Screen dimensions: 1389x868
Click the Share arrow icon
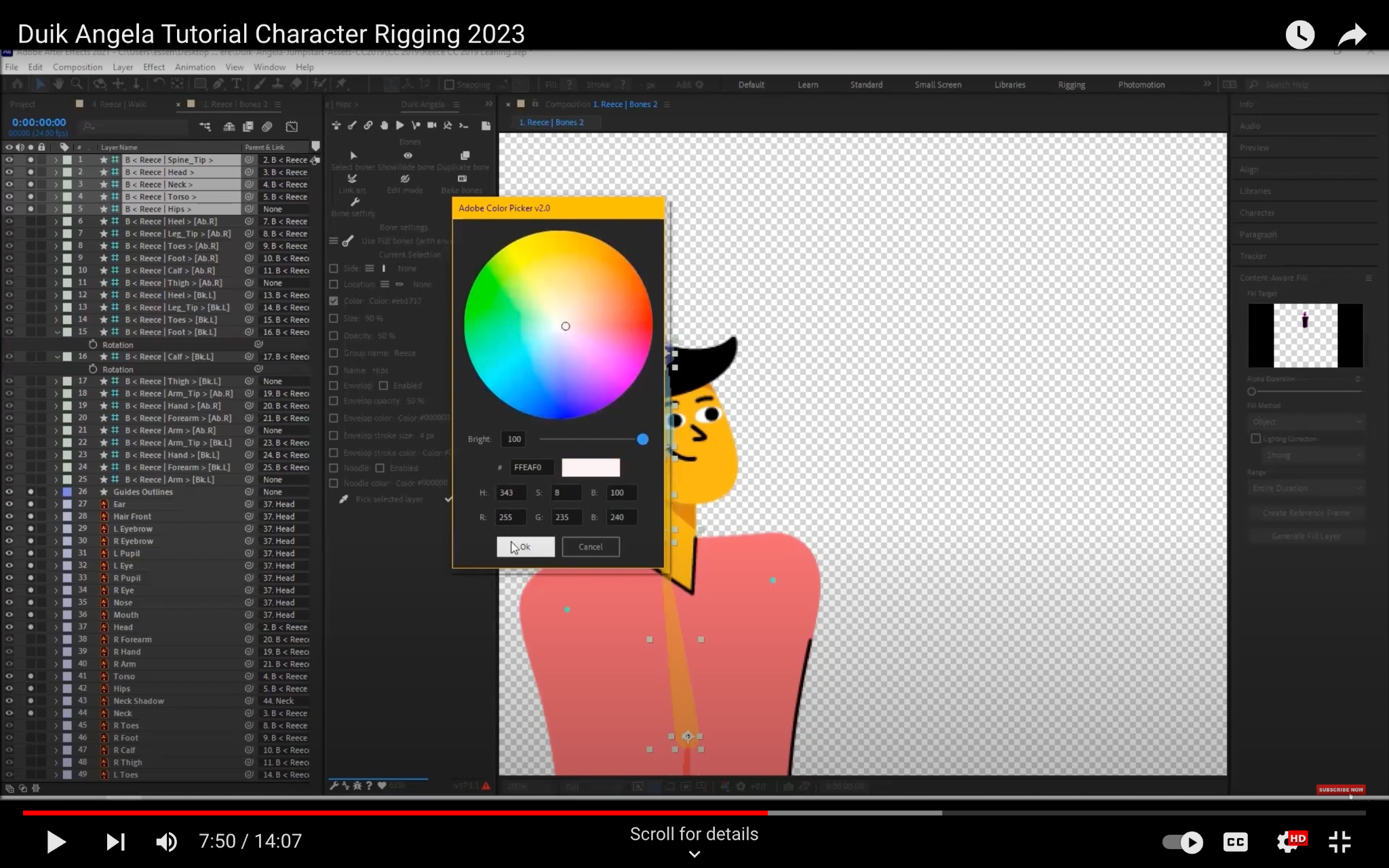[x=1352, y=35]
